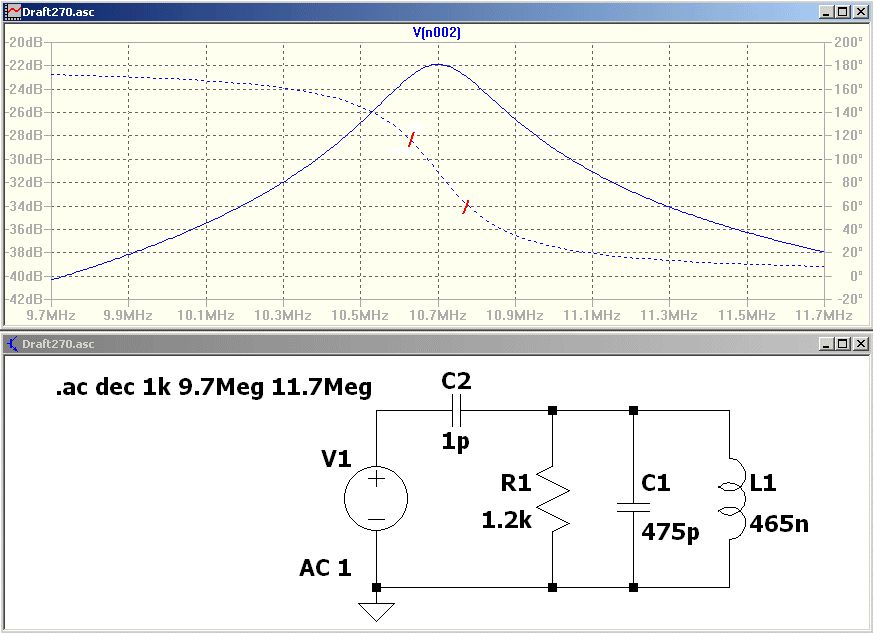Click the 9.7MHz frequency axis label
This screenshot has height=633, width=873.
(51, 315)
